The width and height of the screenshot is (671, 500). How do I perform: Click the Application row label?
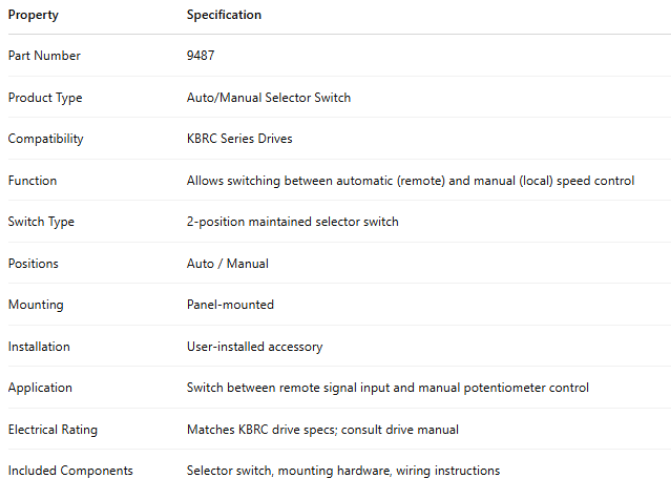coord(40,388)
